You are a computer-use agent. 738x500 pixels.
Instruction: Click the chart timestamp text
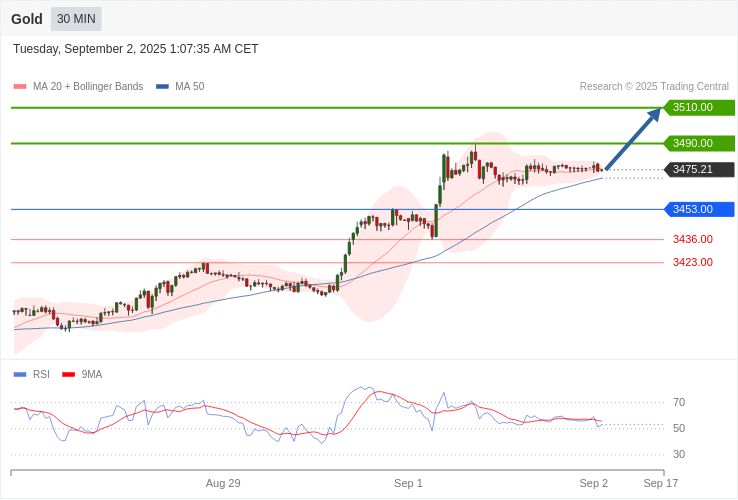pos(136,49)
